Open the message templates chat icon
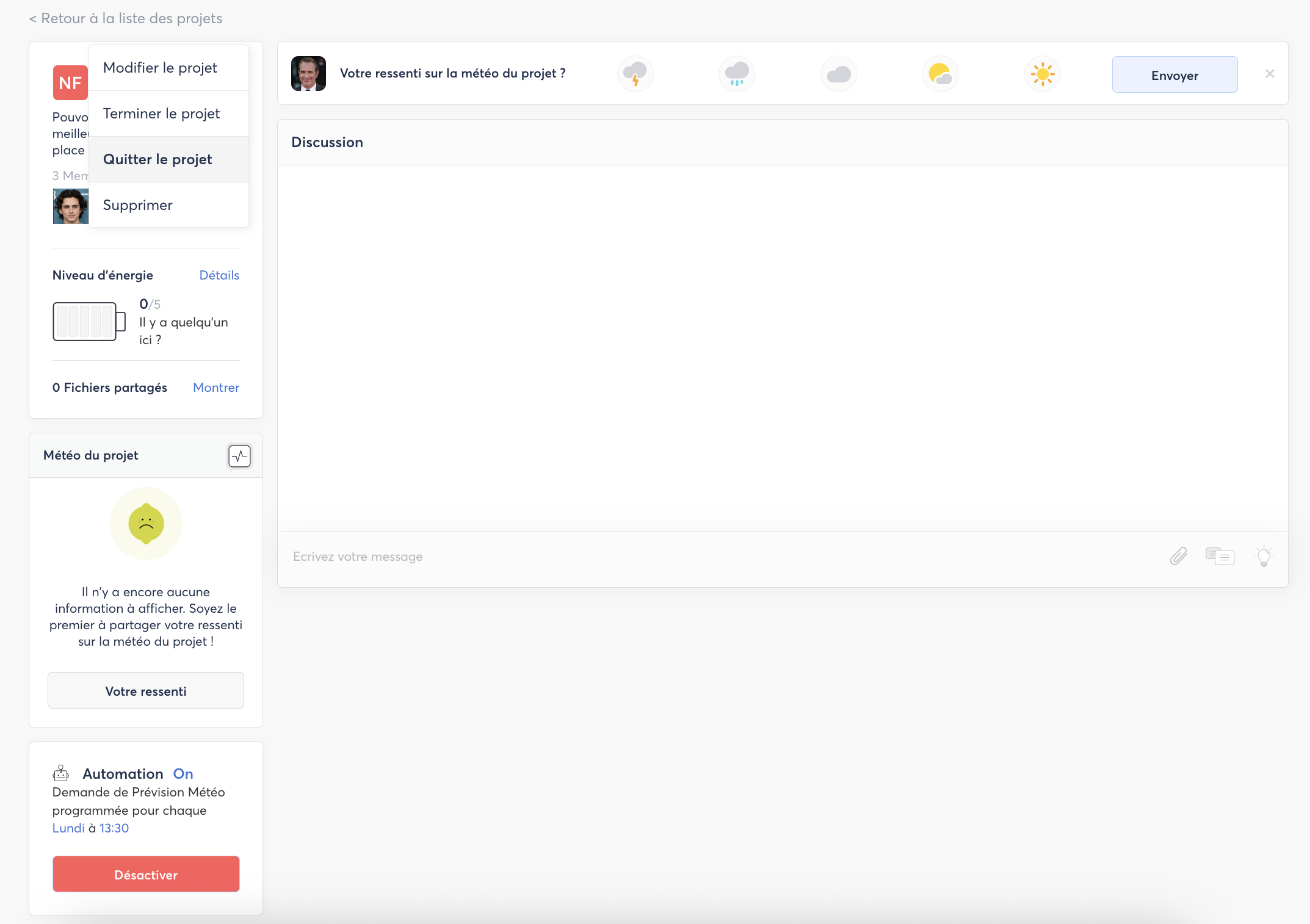This screenshot has height=924, width=1310. [1220, 556]
